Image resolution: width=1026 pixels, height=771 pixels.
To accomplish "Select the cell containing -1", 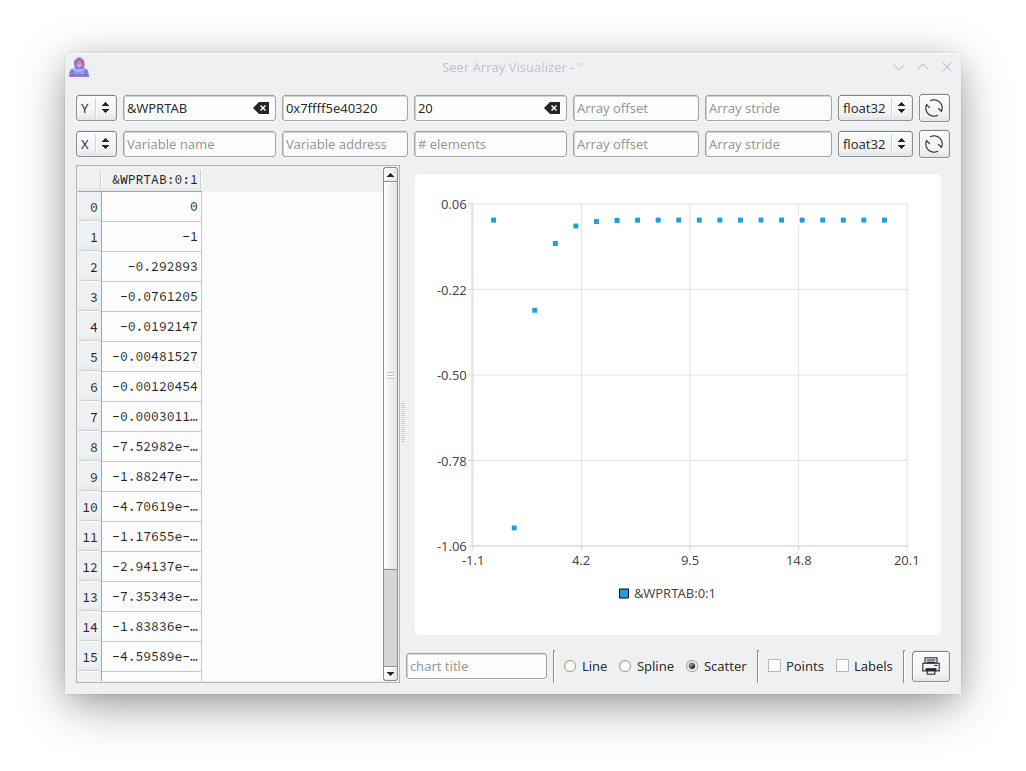I will pos(152,237).
